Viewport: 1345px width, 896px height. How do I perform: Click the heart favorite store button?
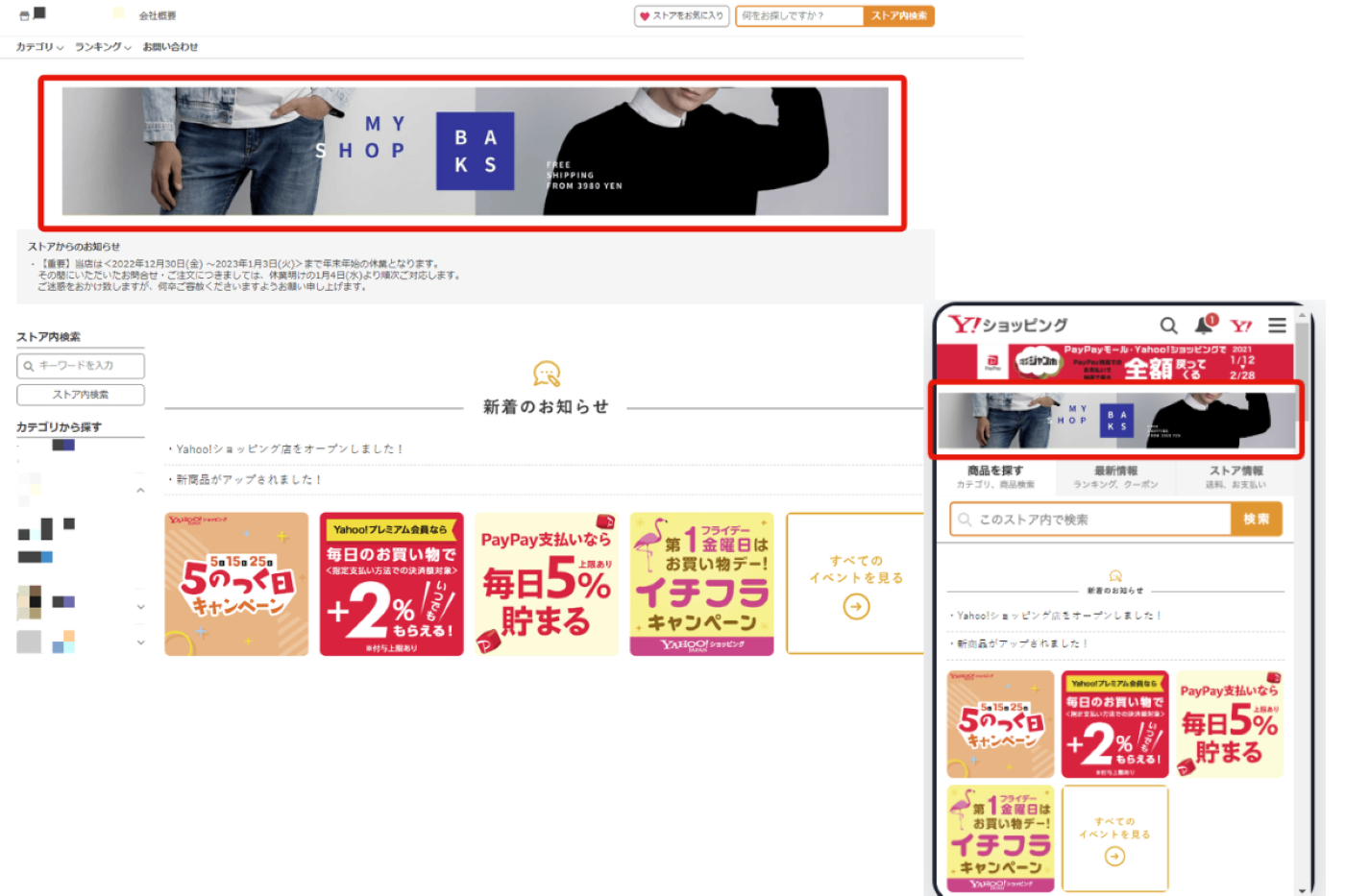(681, 15)
